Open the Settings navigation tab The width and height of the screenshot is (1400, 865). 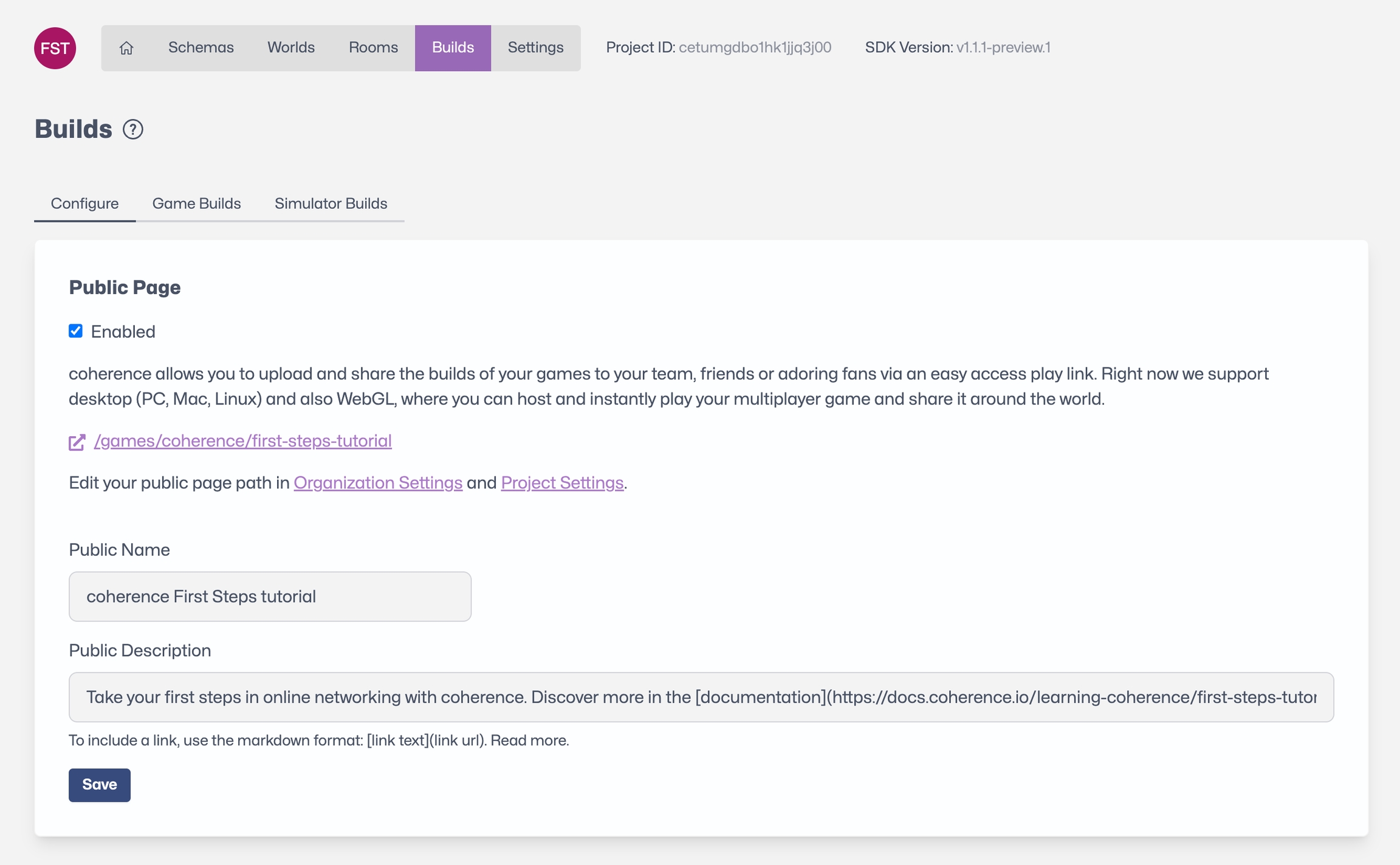tap(535, 48)
